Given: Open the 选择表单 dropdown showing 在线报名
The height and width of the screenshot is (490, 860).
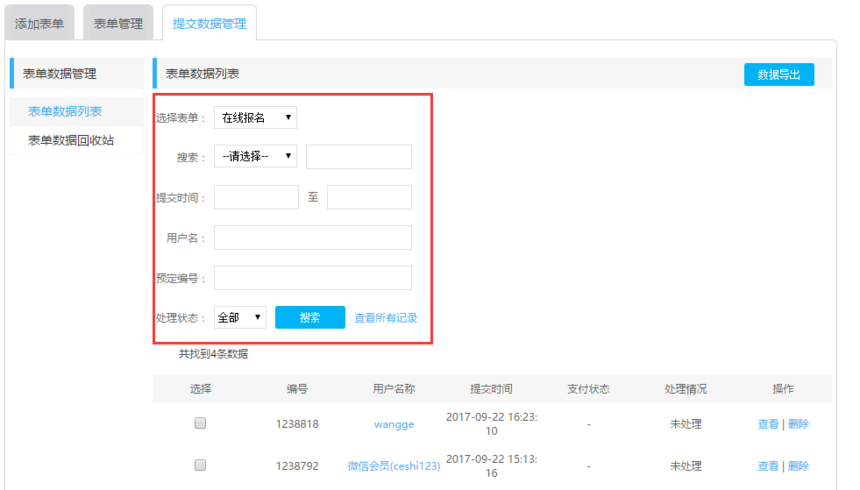Looking at the screenshot, I should 255,118.
